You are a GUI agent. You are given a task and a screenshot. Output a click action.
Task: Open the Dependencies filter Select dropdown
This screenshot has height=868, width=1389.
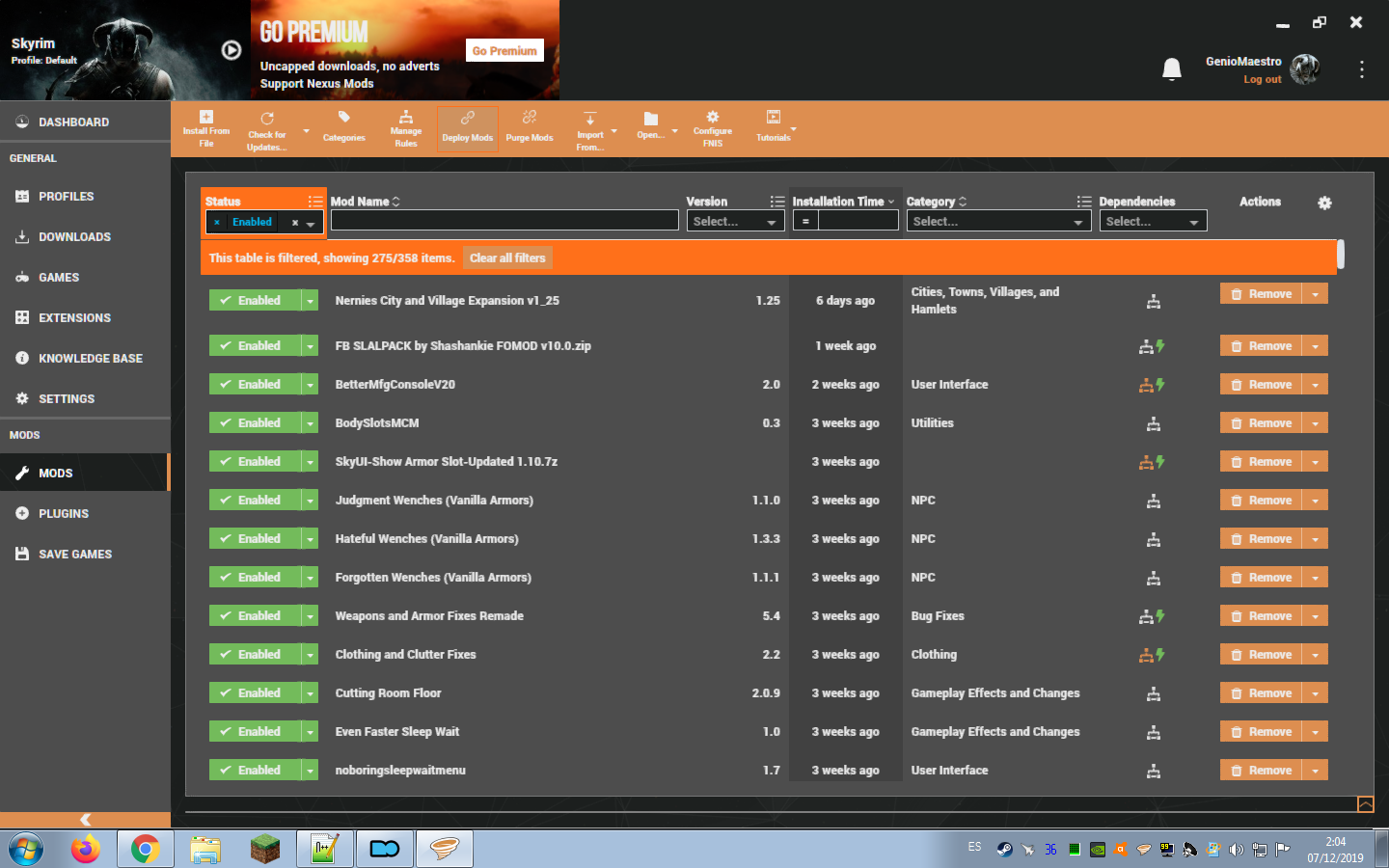pos(1153,222)
